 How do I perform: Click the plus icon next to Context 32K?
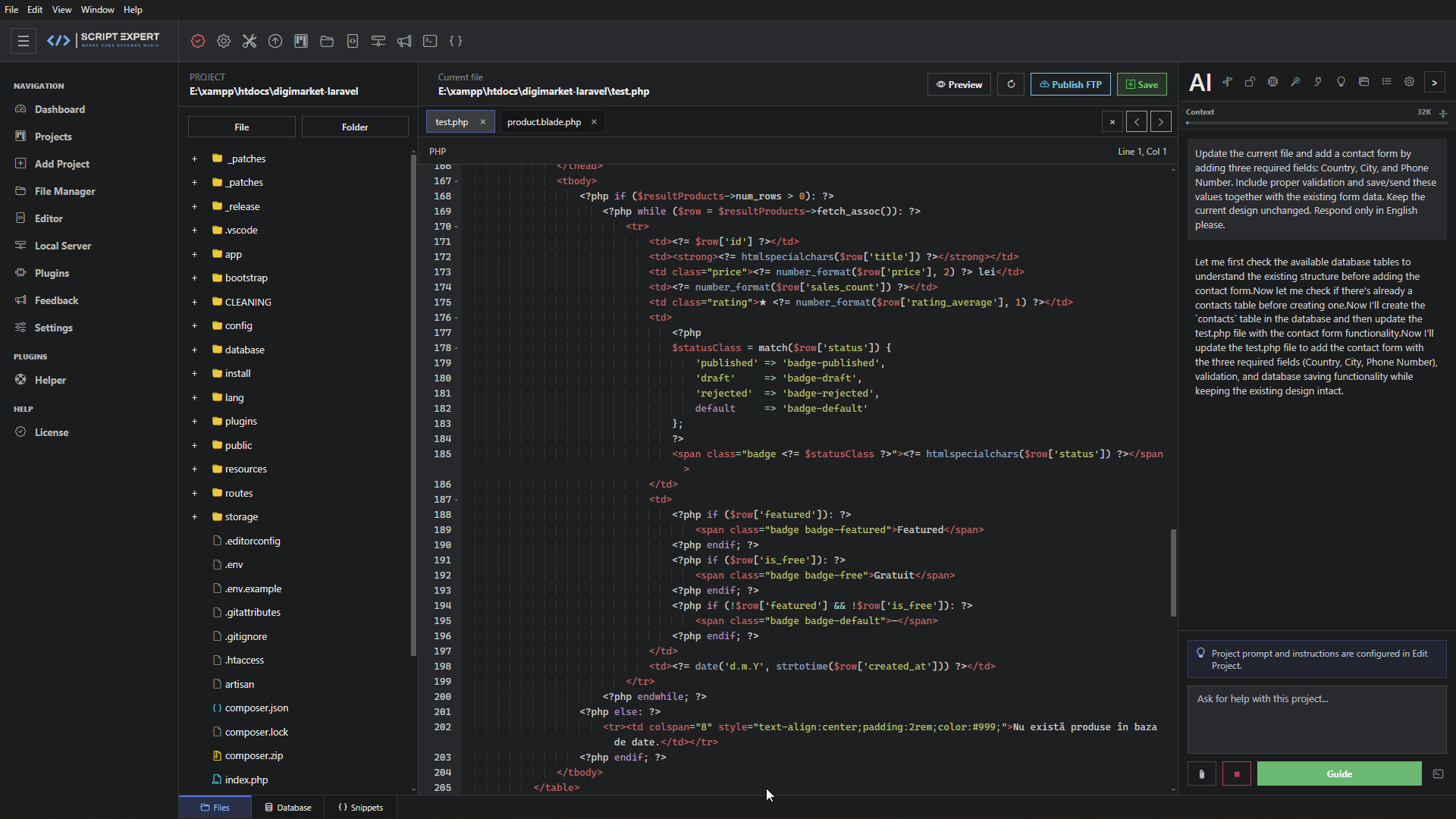click(1443, 113)
